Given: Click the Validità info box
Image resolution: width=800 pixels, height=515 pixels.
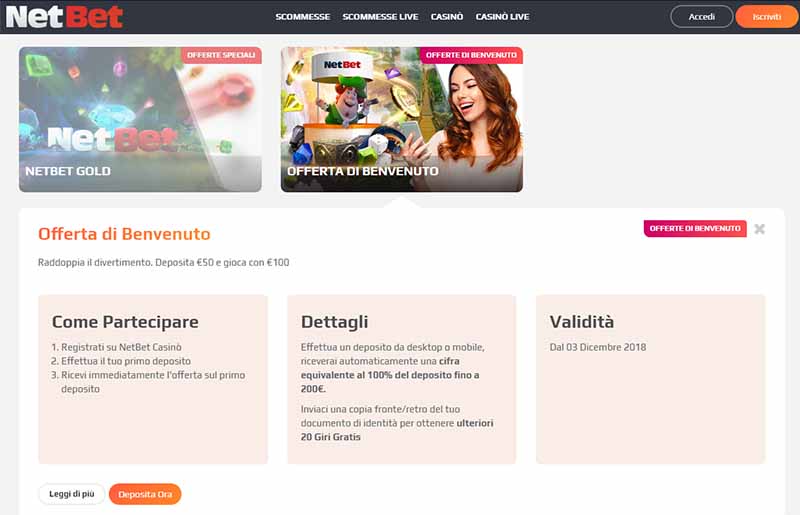Looking at the screenshot, I should pos(651,379).
